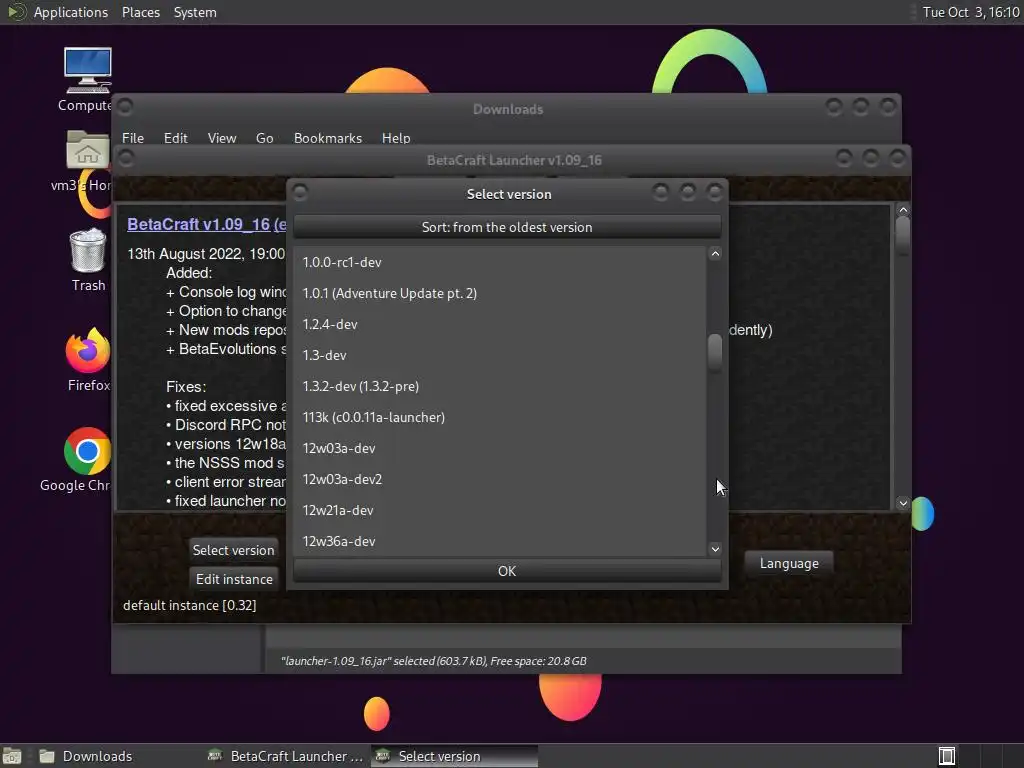Click changelog panel scroll down arrow

[x=903, y=503]
